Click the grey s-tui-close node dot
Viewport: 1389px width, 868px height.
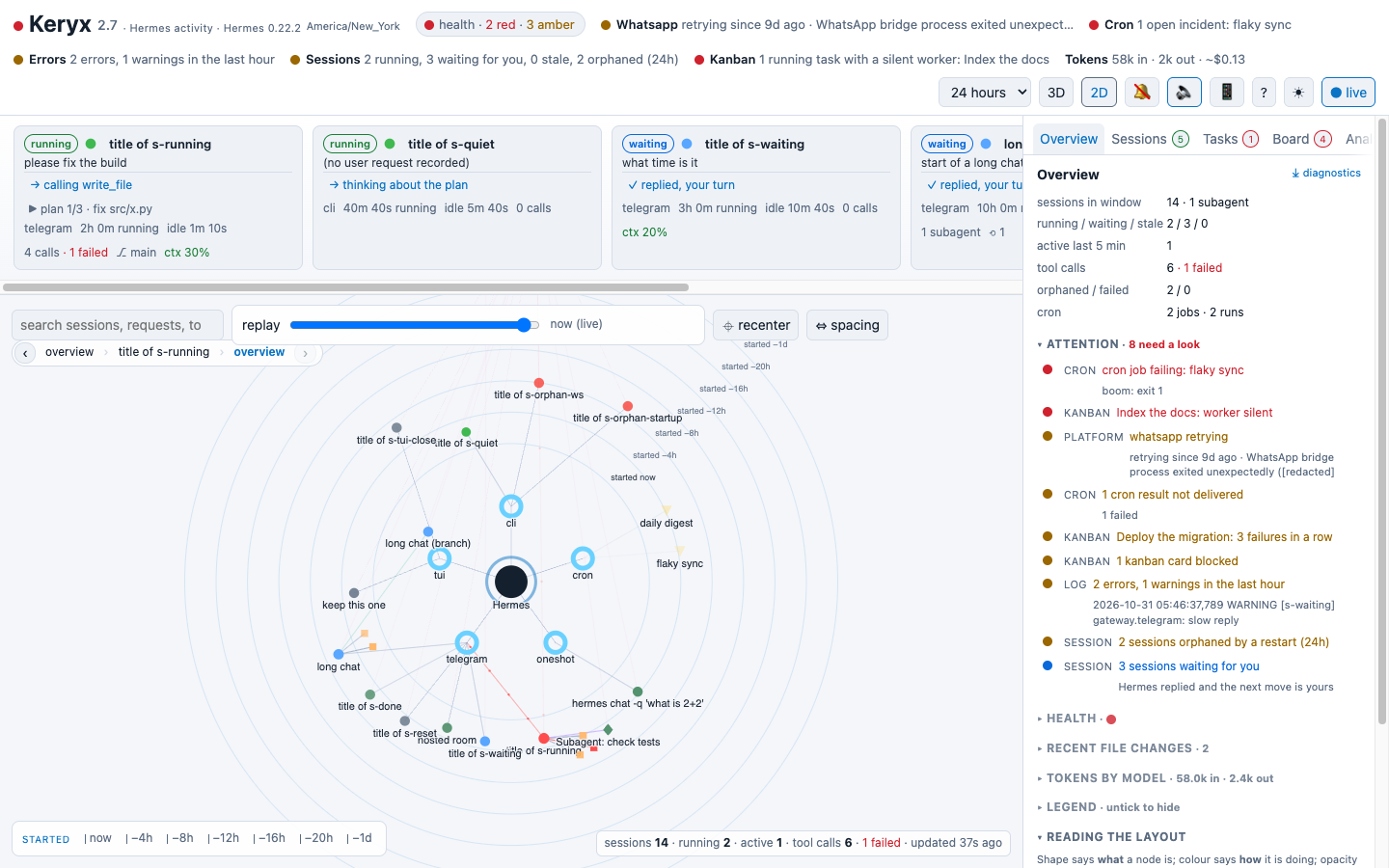click(x=396, y=427)
